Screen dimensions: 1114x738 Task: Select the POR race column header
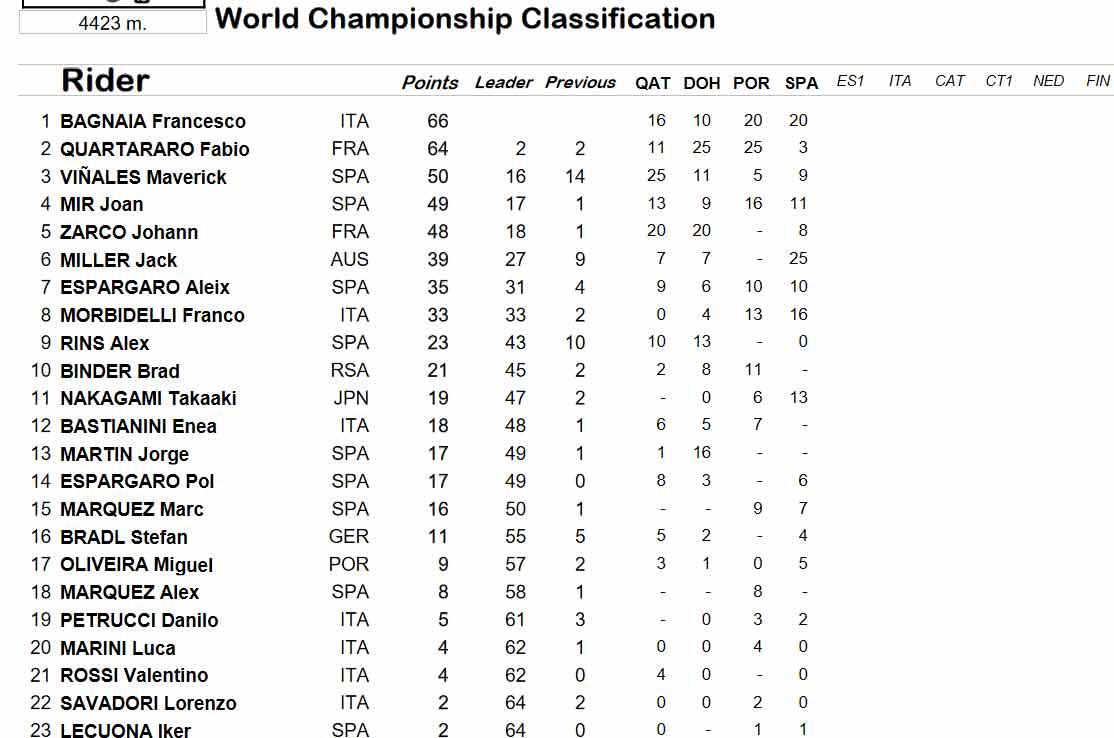pos(751,84)
